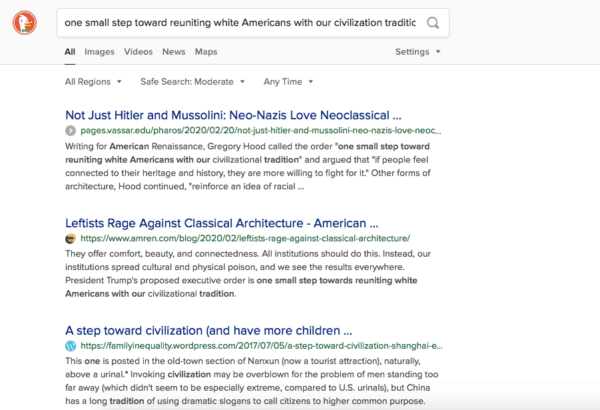Viewport: 600px width, 410px height.
Task: Open the Any Time filter dropdown
Action: coord(288,82)
